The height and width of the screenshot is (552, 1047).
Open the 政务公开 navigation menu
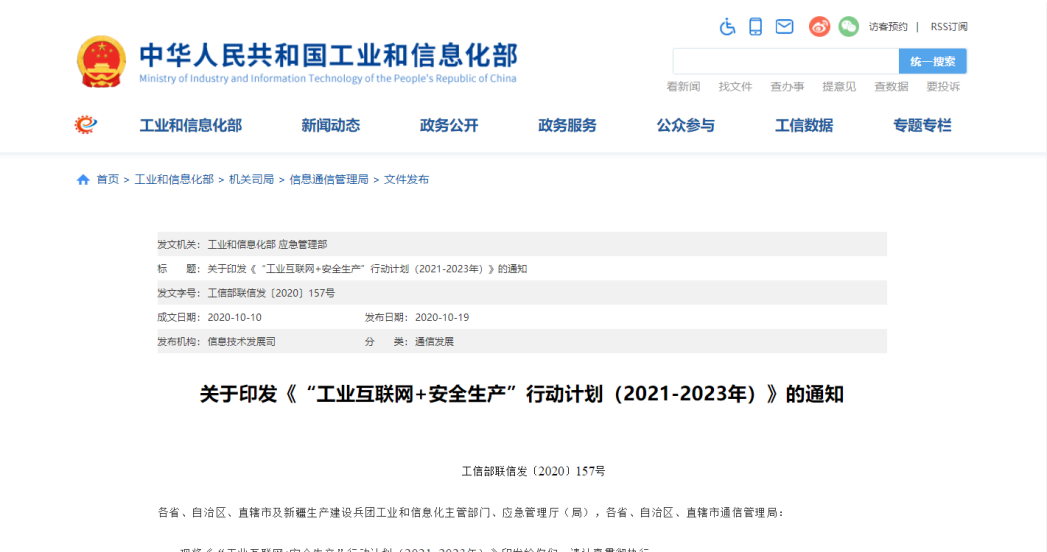449,125
